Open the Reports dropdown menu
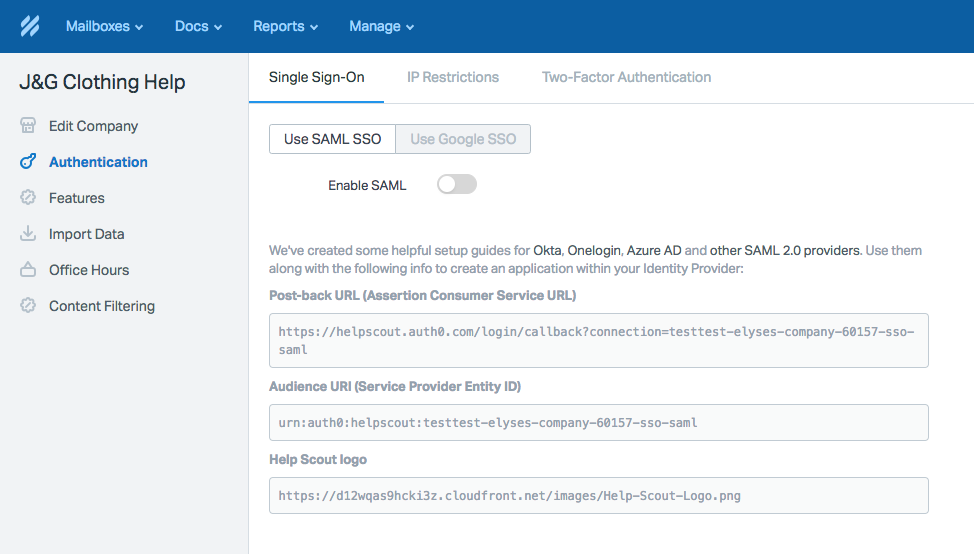This screenshot has width=974, height=554. [285, 26]
